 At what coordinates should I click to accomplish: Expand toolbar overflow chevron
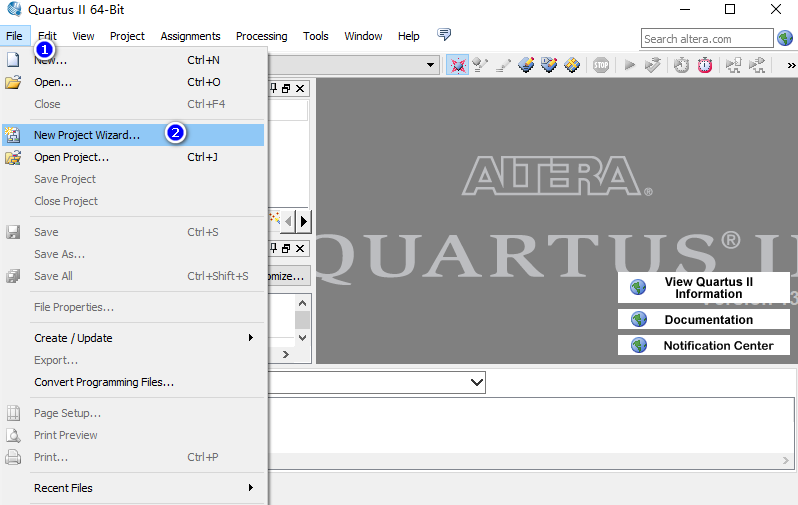791,65
